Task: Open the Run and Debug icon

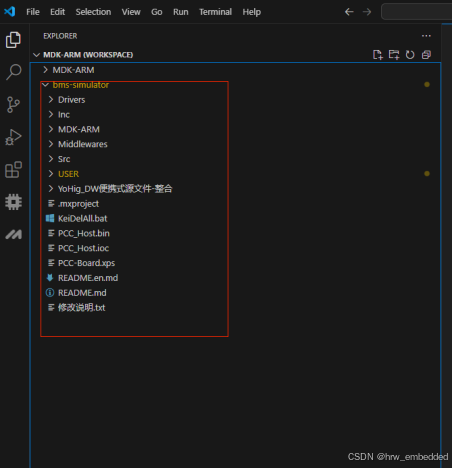Action: click(13, 137)
